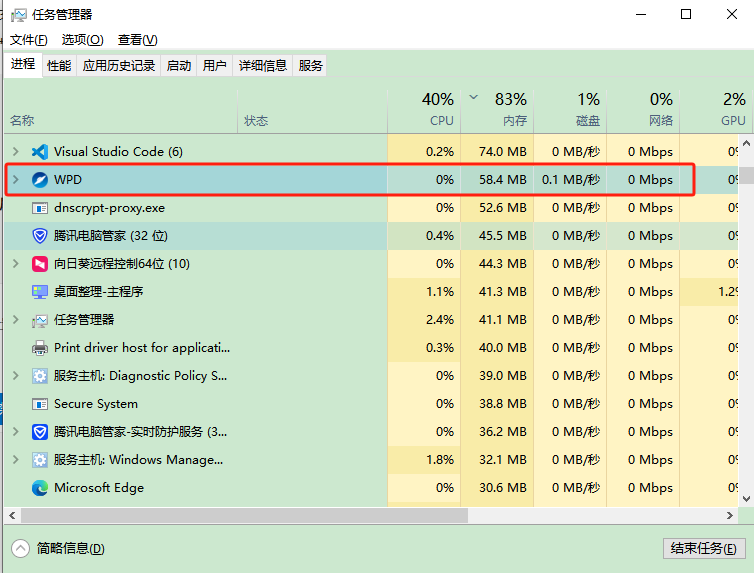The image size is (754, 573).
Task: Click the Print driver host printer icon
Action: pyautogui.click(x=39, y=348)
